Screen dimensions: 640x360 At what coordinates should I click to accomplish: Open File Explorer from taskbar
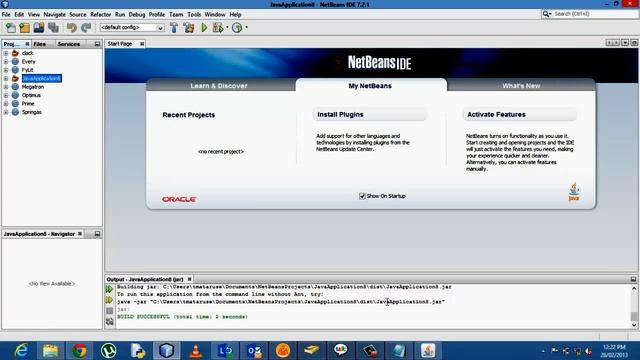point(50,351)
